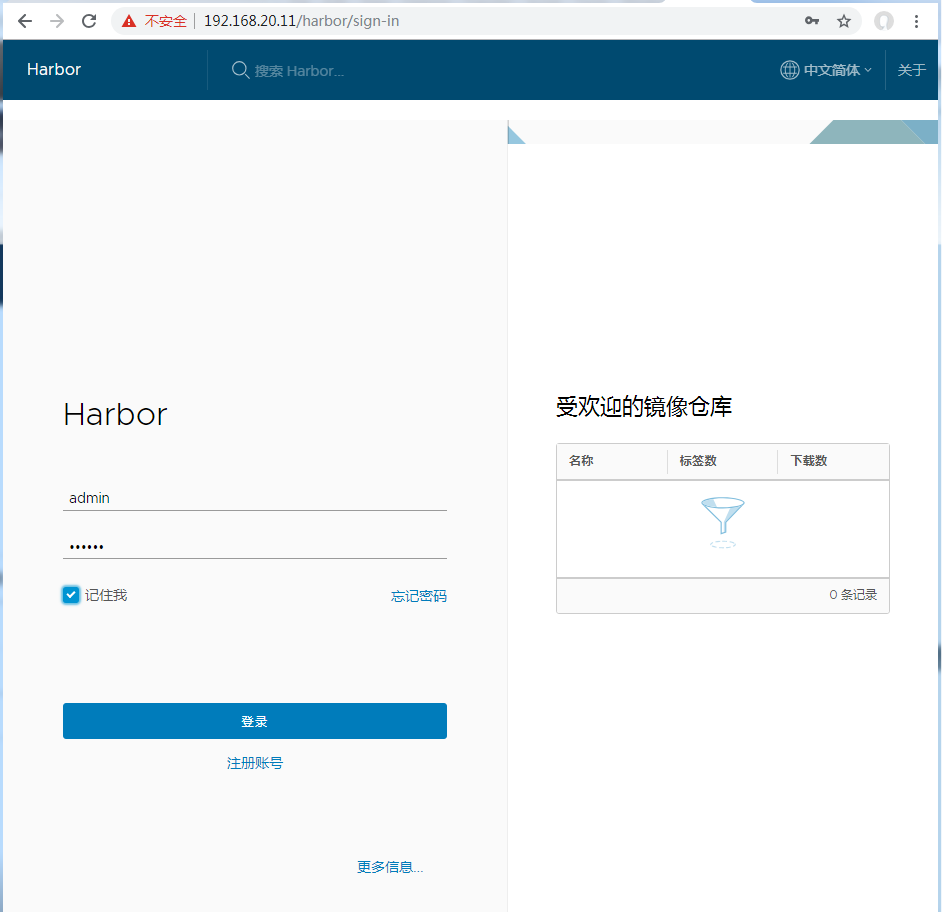Screen dimensions: 942x912
Task: Open the 忘记密码 link
Action: [419, 596]
